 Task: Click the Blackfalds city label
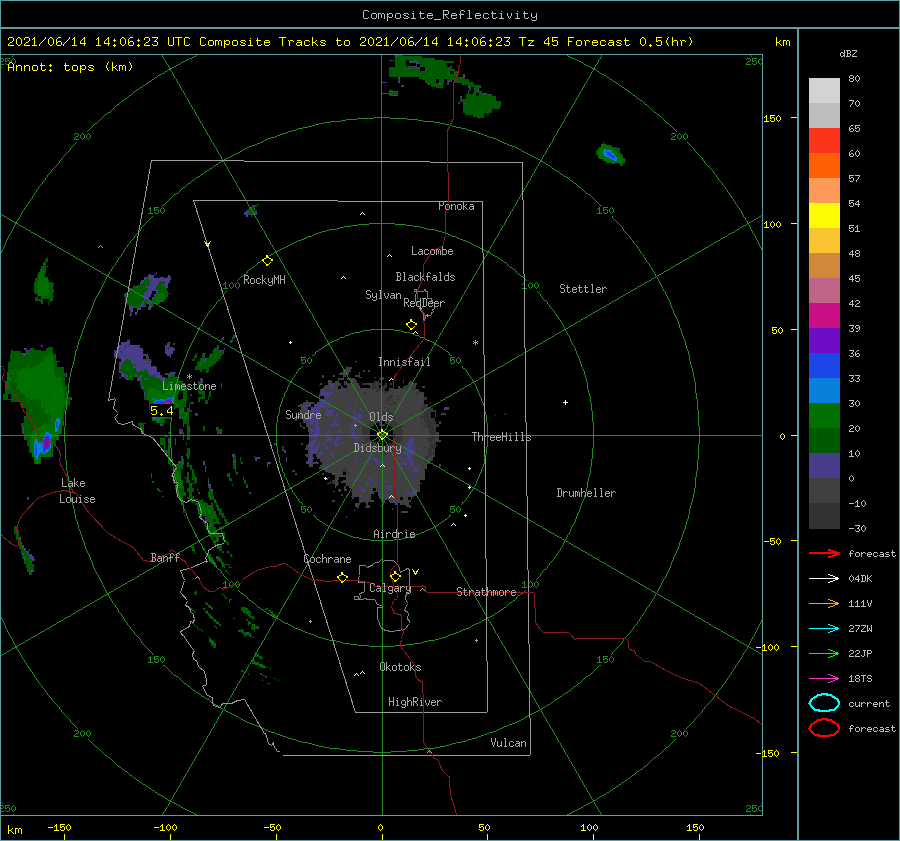pyautogui.click(x=425, y=277)
